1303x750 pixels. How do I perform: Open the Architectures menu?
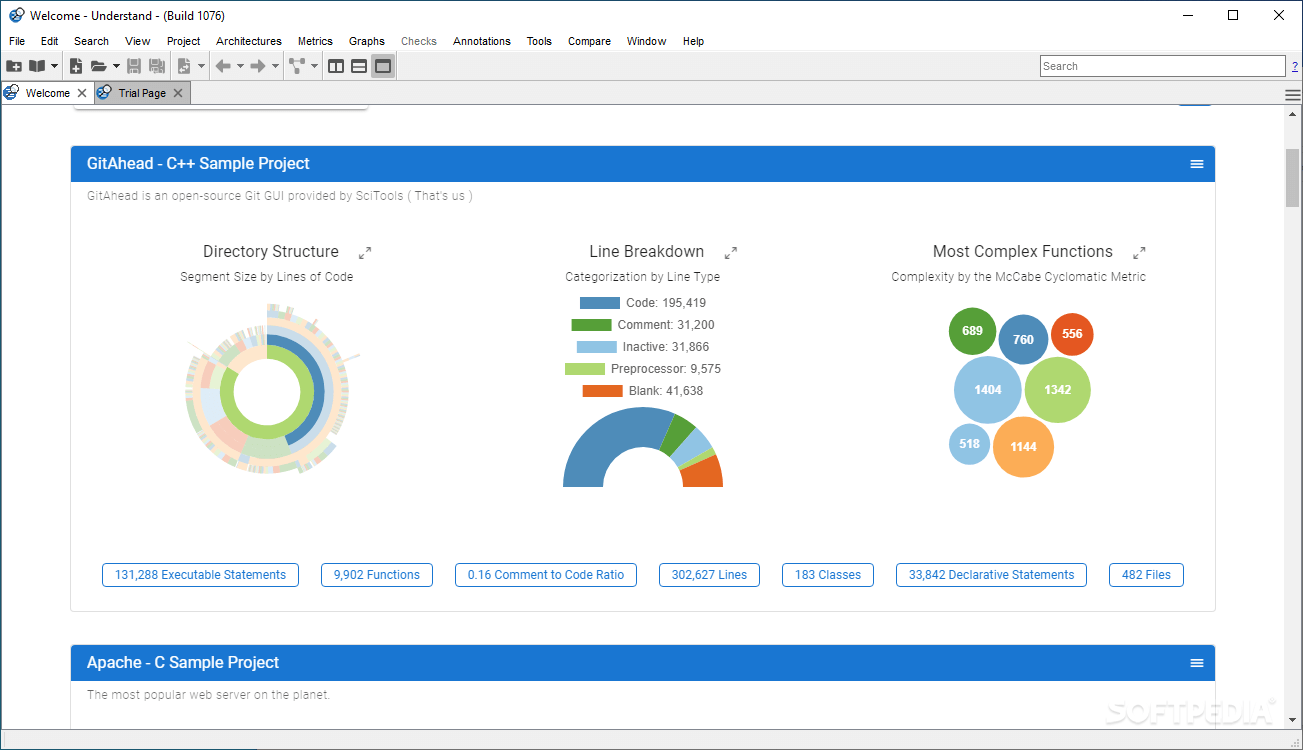249,41
